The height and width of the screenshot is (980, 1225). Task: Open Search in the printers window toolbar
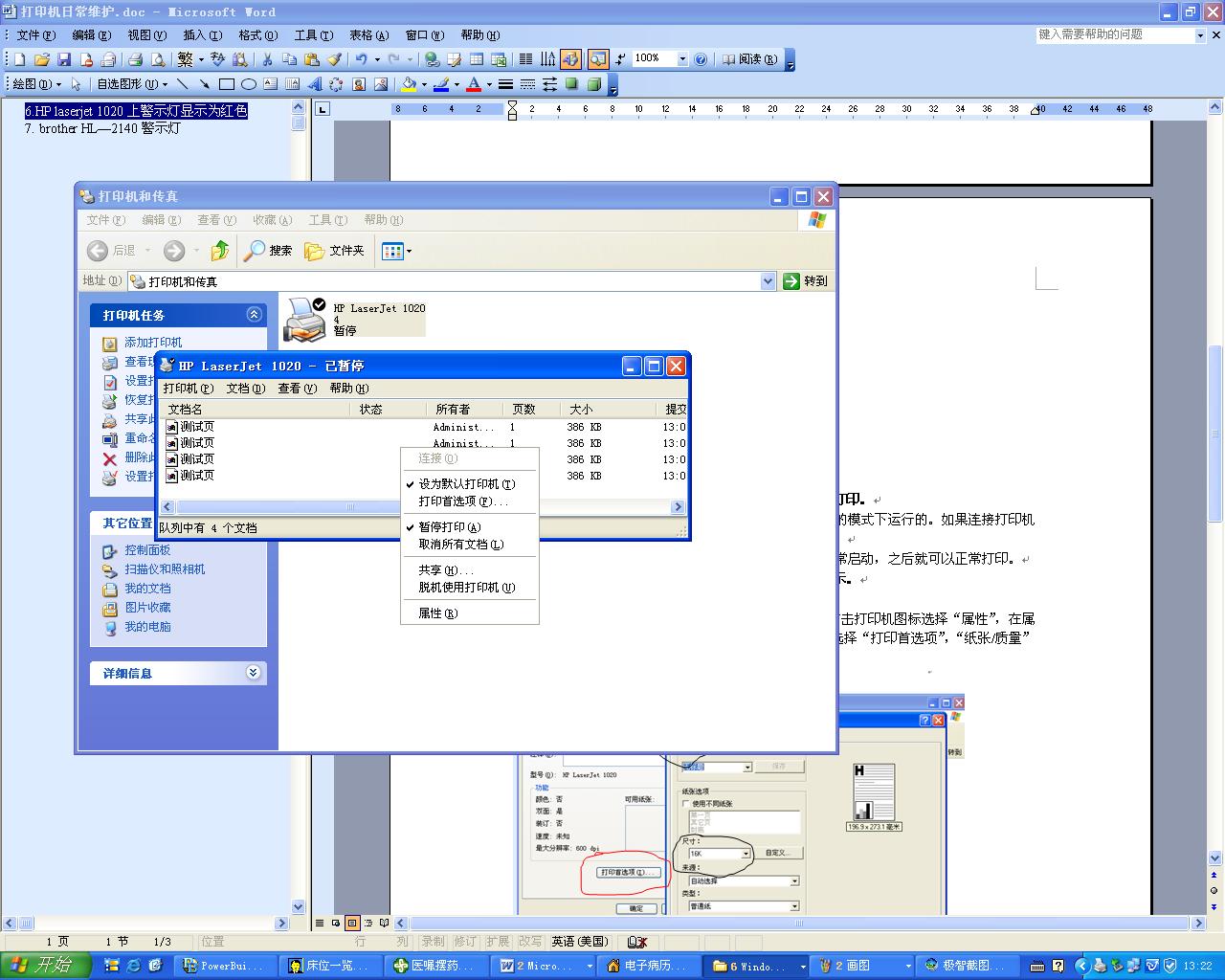pyautogui.click(x=269, y=251)
